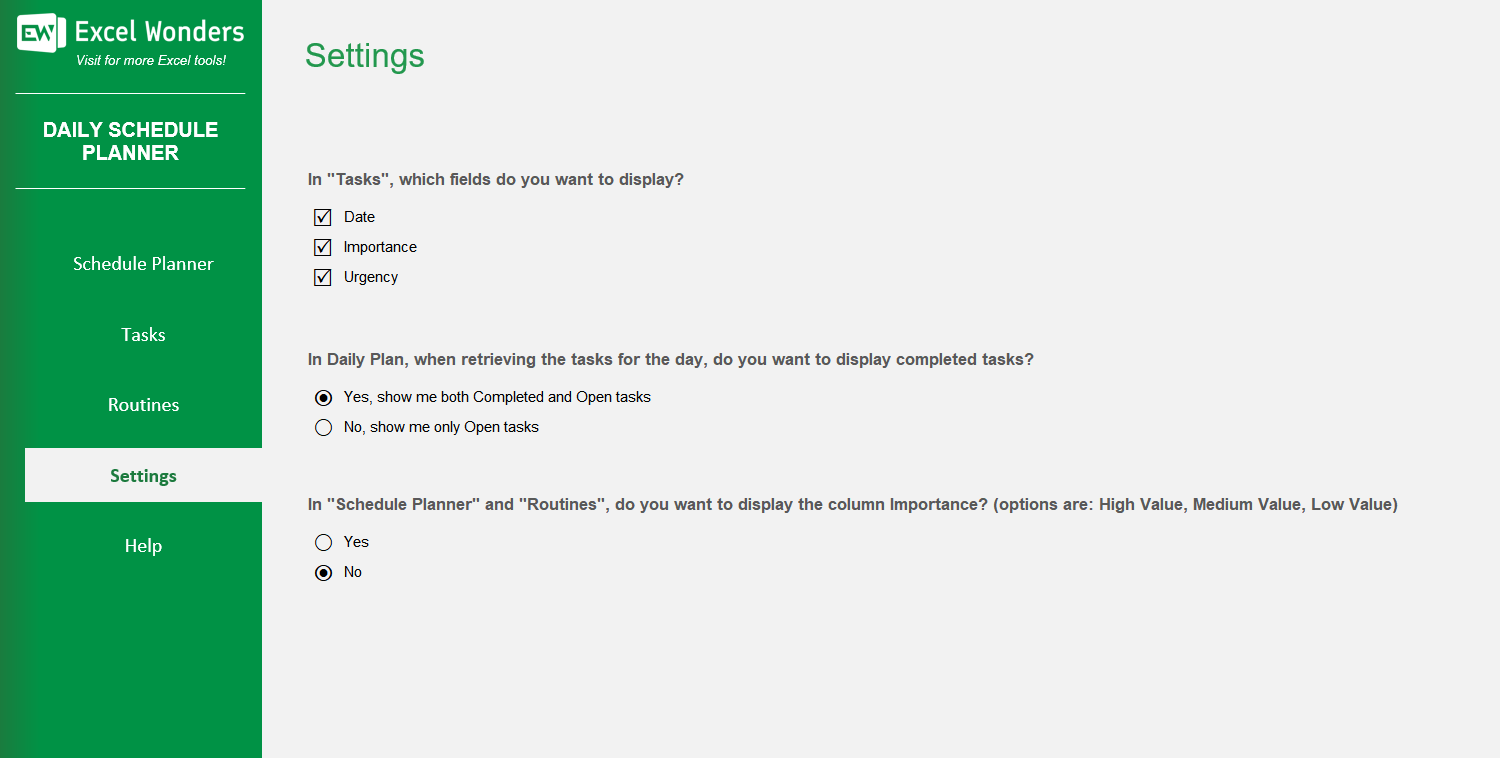Click the Settings page heading
1500x758 pixels.
point(364,56)
